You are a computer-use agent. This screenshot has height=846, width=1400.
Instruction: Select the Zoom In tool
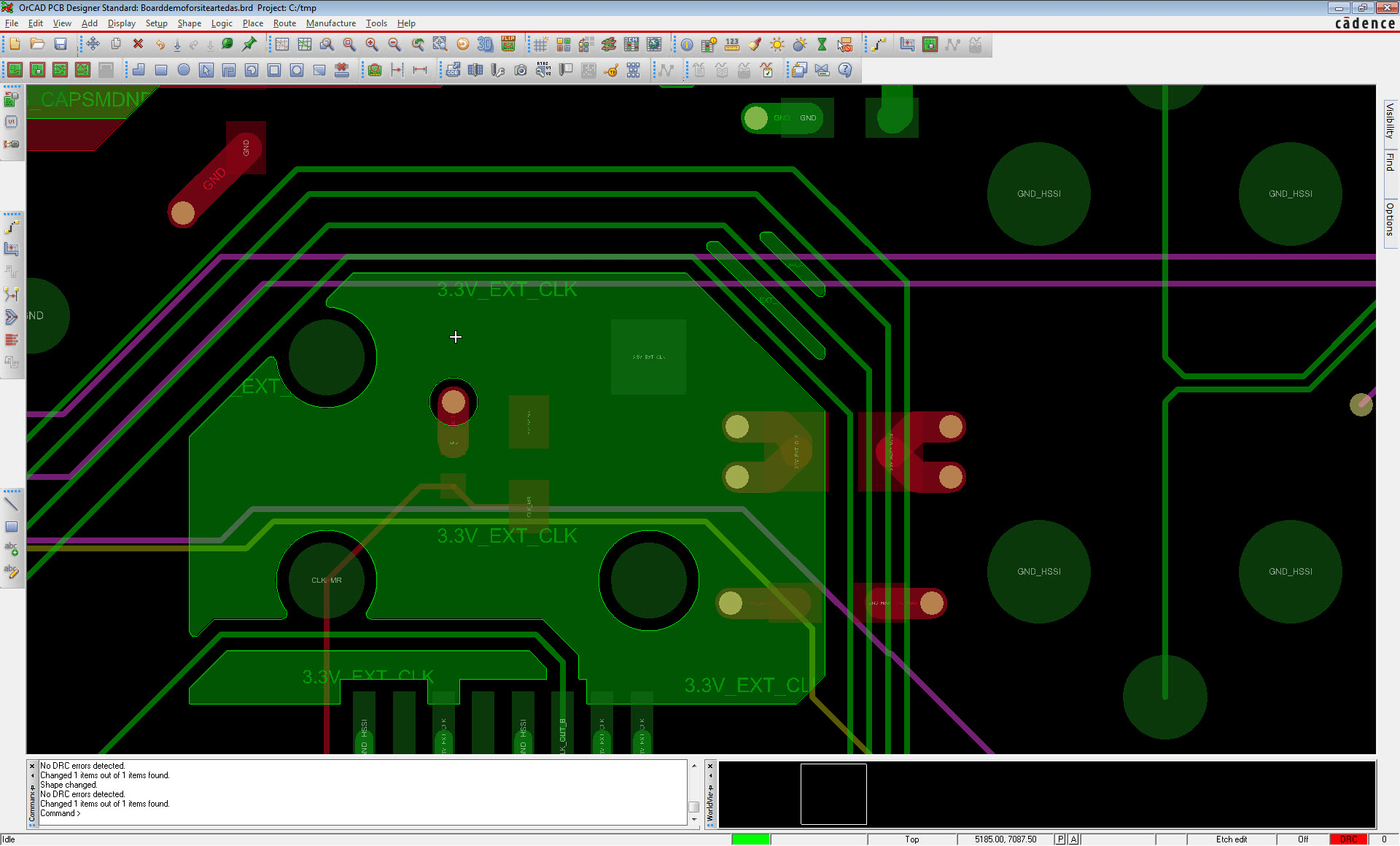click(371, 45)
